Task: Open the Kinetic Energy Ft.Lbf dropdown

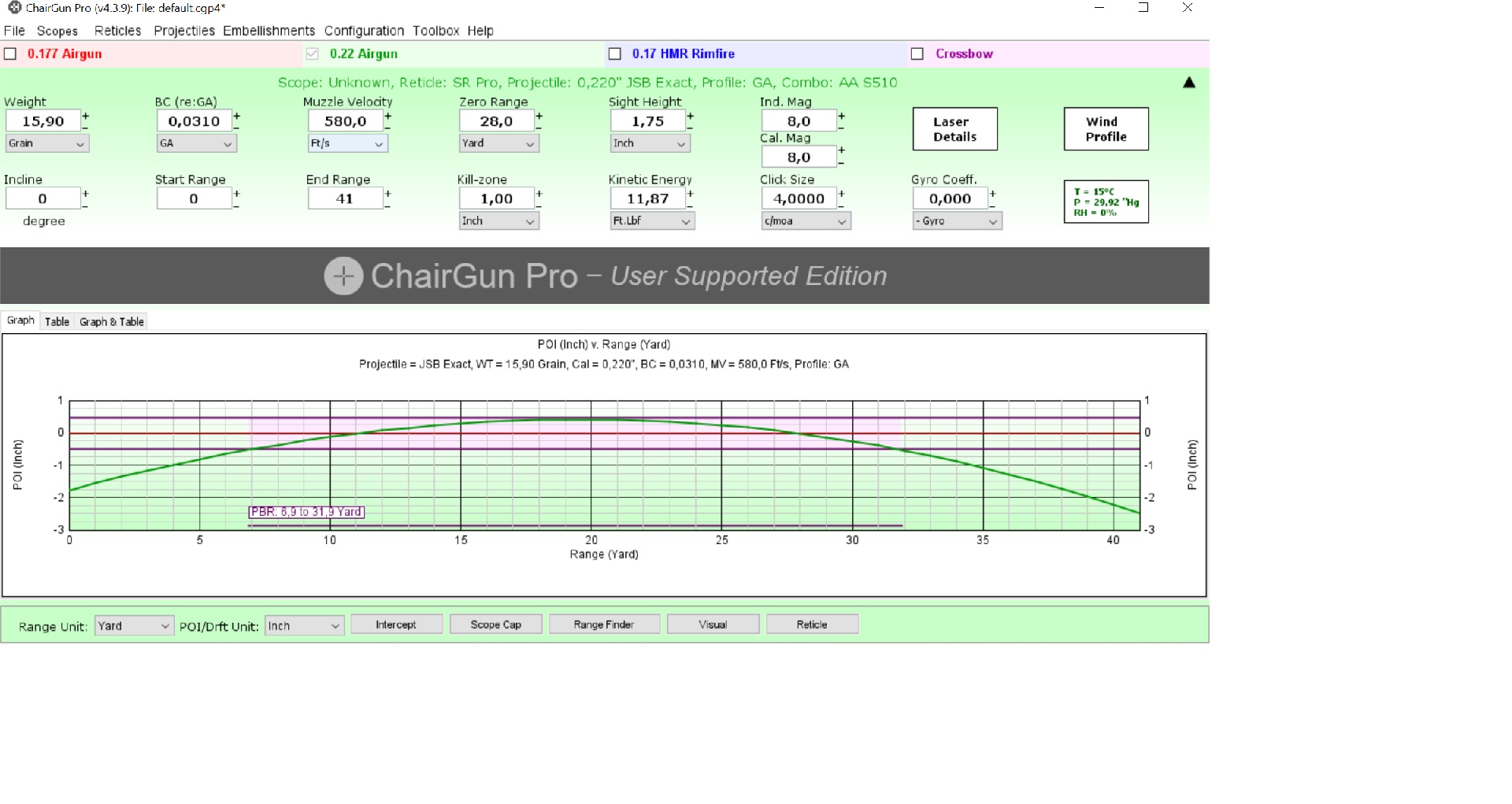Action: (x=652, y=221)
